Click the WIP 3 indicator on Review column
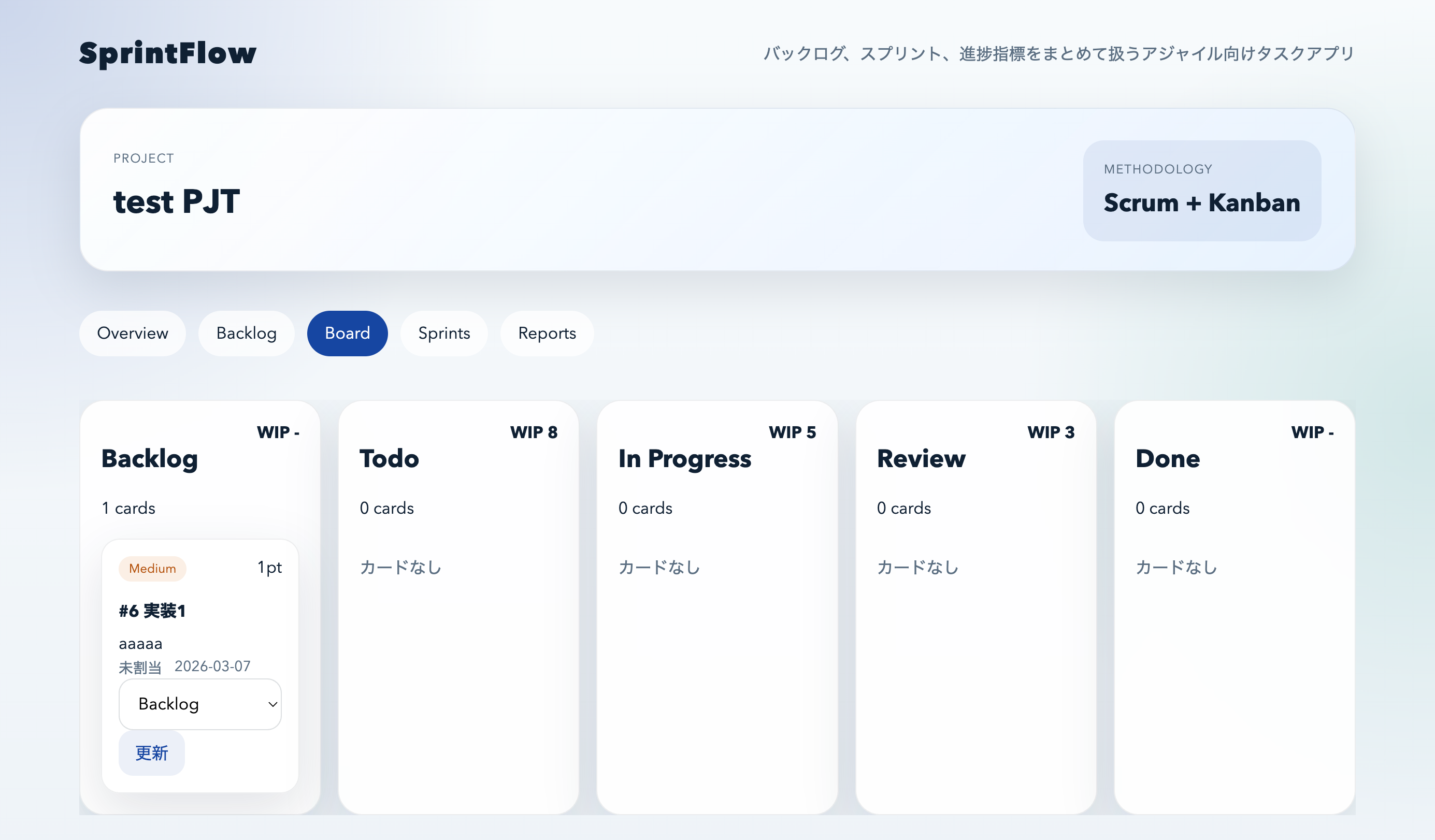The width and height of the screenshot is (1435, 840). point(1051,432)
